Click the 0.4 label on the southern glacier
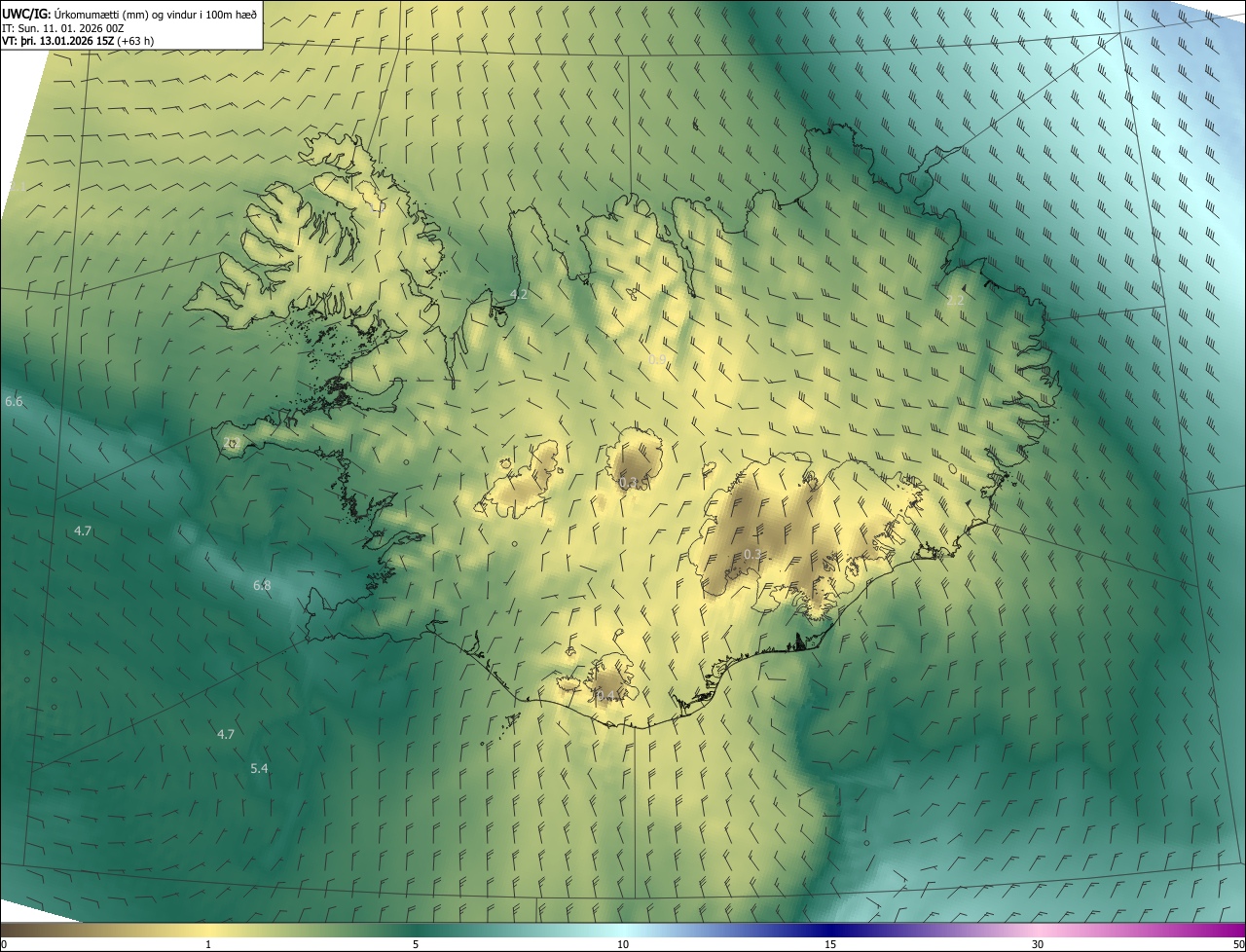This screenshot has width=1246, height=952. click(x=604, y=694)
